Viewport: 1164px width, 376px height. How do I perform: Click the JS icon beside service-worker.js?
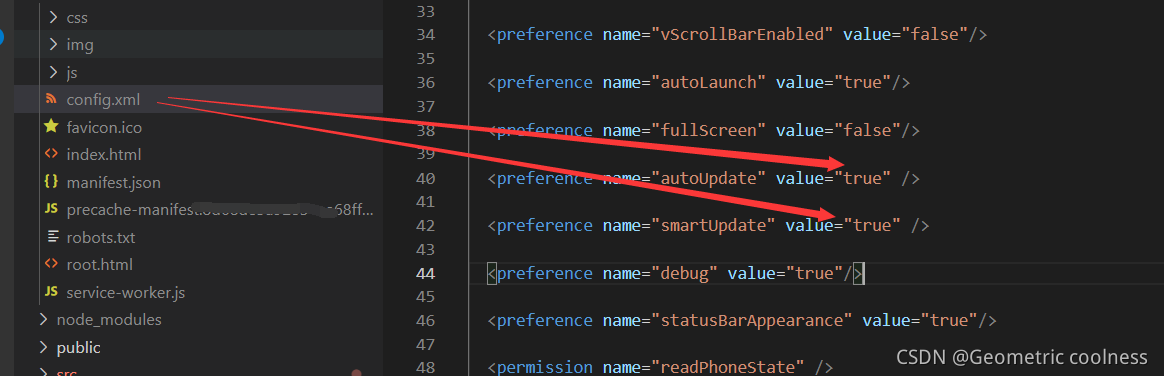(51, 292)
